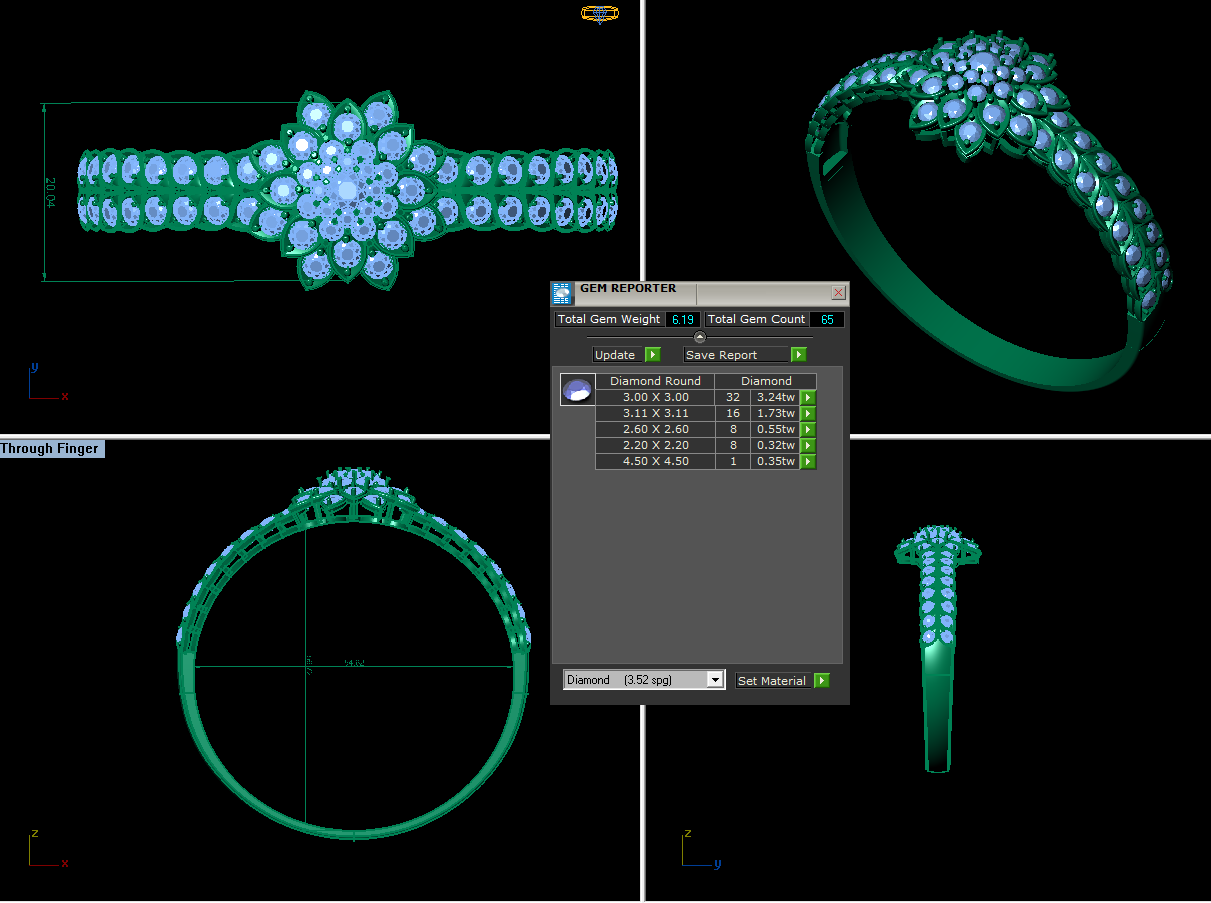Click green arrow for 0.55tw row
1211x903 pixels.
pos(808,429)
